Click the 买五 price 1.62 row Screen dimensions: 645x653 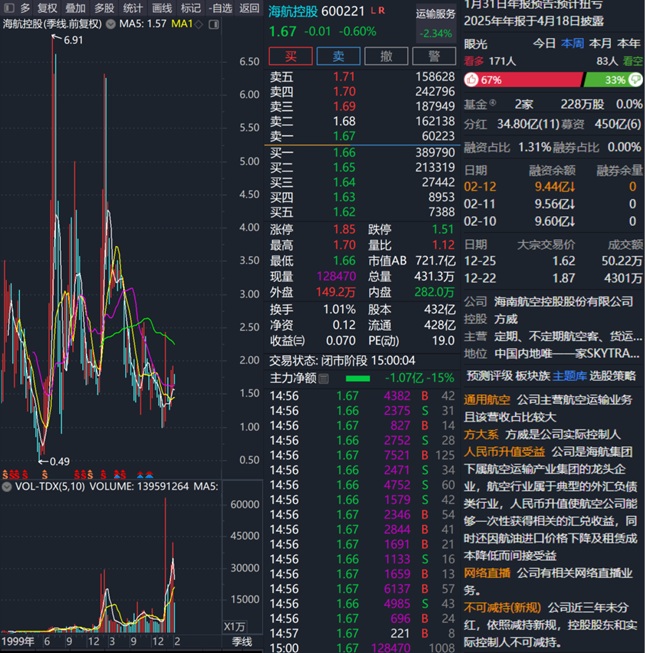pyautogui.click(x=362, y=212)
